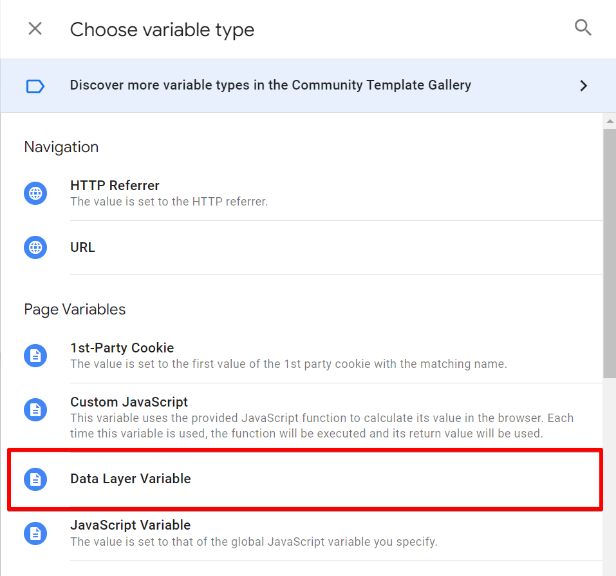Click the Community Template Gallery tag icon
This screenshot has width=616, height=576.
tap(35, 86)
